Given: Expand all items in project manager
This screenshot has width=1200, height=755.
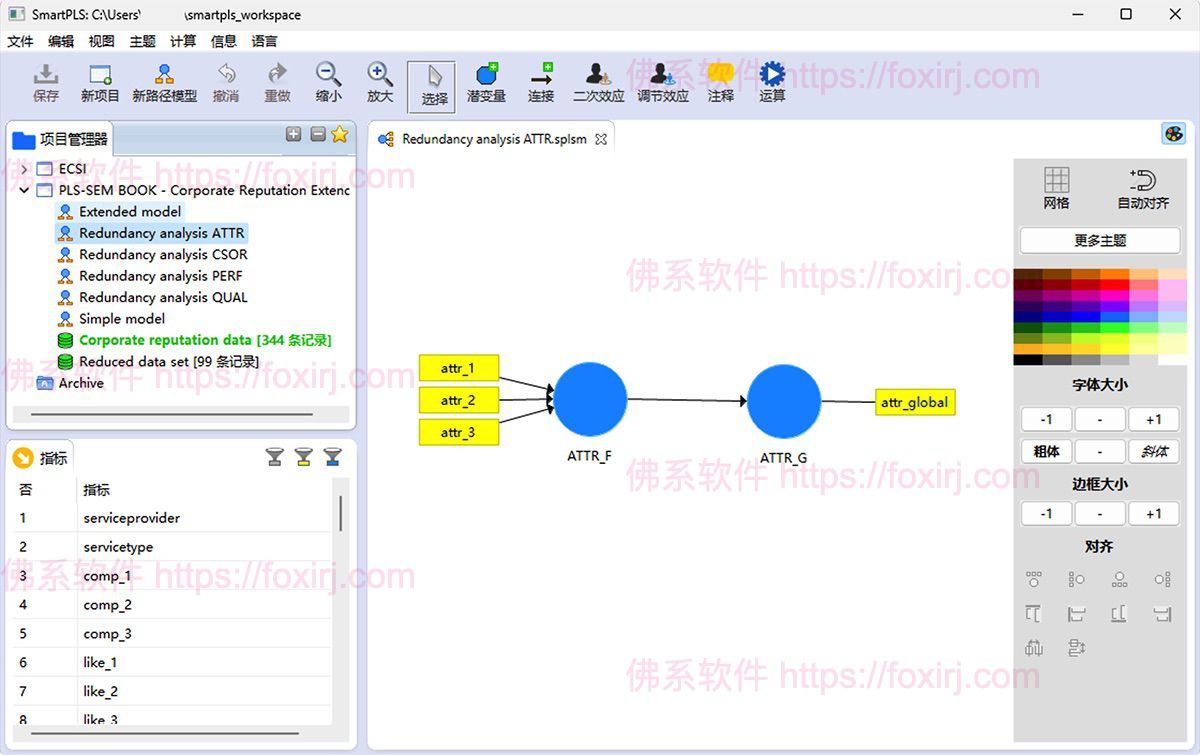Looking at the screenshot, I should (x=293, y=134).
